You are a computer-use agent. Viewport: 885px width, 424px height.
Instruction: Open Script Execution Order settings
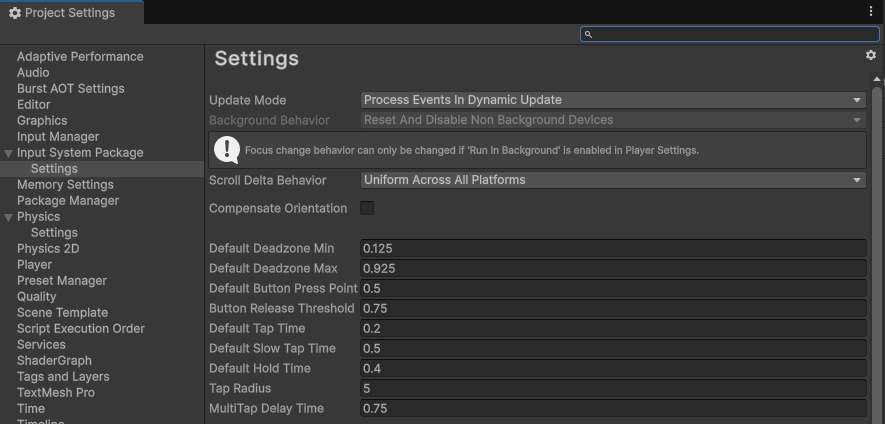coord(80,328)
